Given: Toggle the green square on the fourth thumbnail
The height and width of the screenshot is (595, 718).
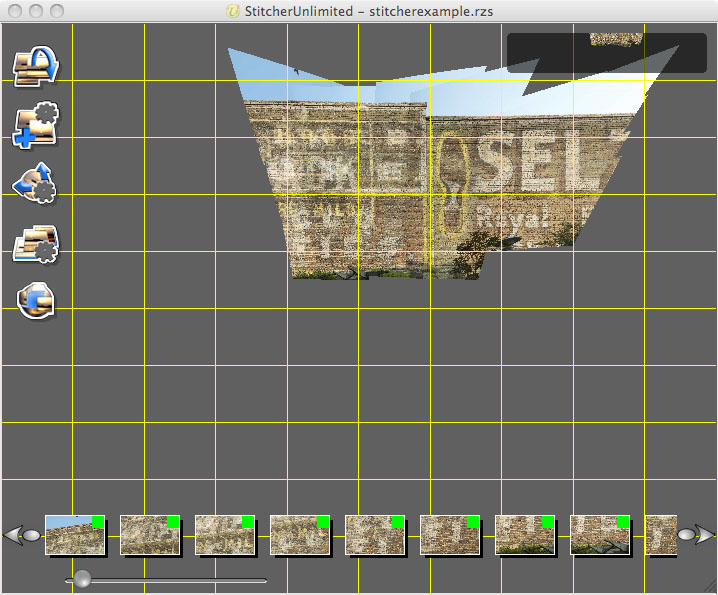Looking at the screenshot, I should (323, 522).
